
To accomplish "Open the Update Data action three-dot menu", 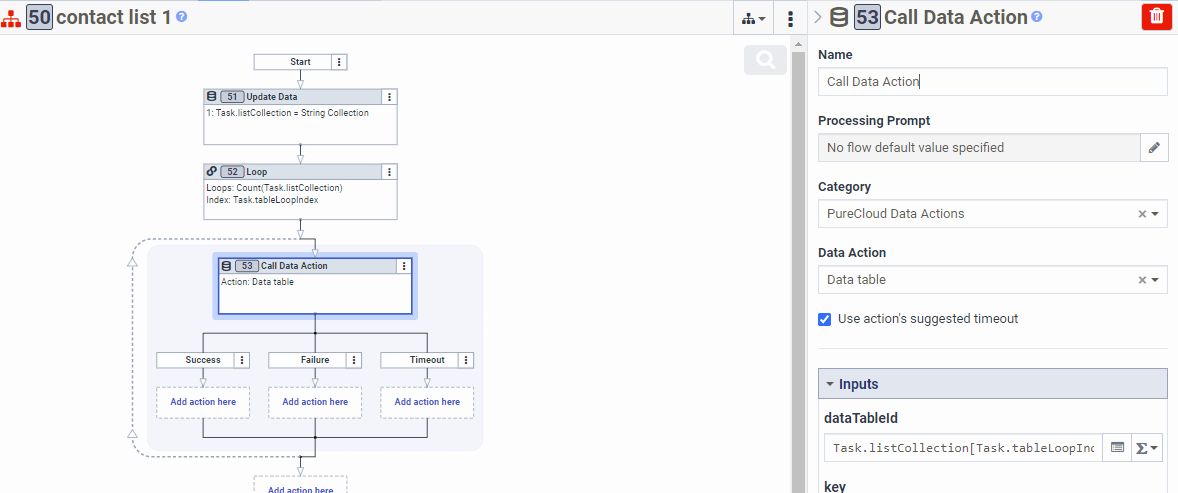I will 390,97.
